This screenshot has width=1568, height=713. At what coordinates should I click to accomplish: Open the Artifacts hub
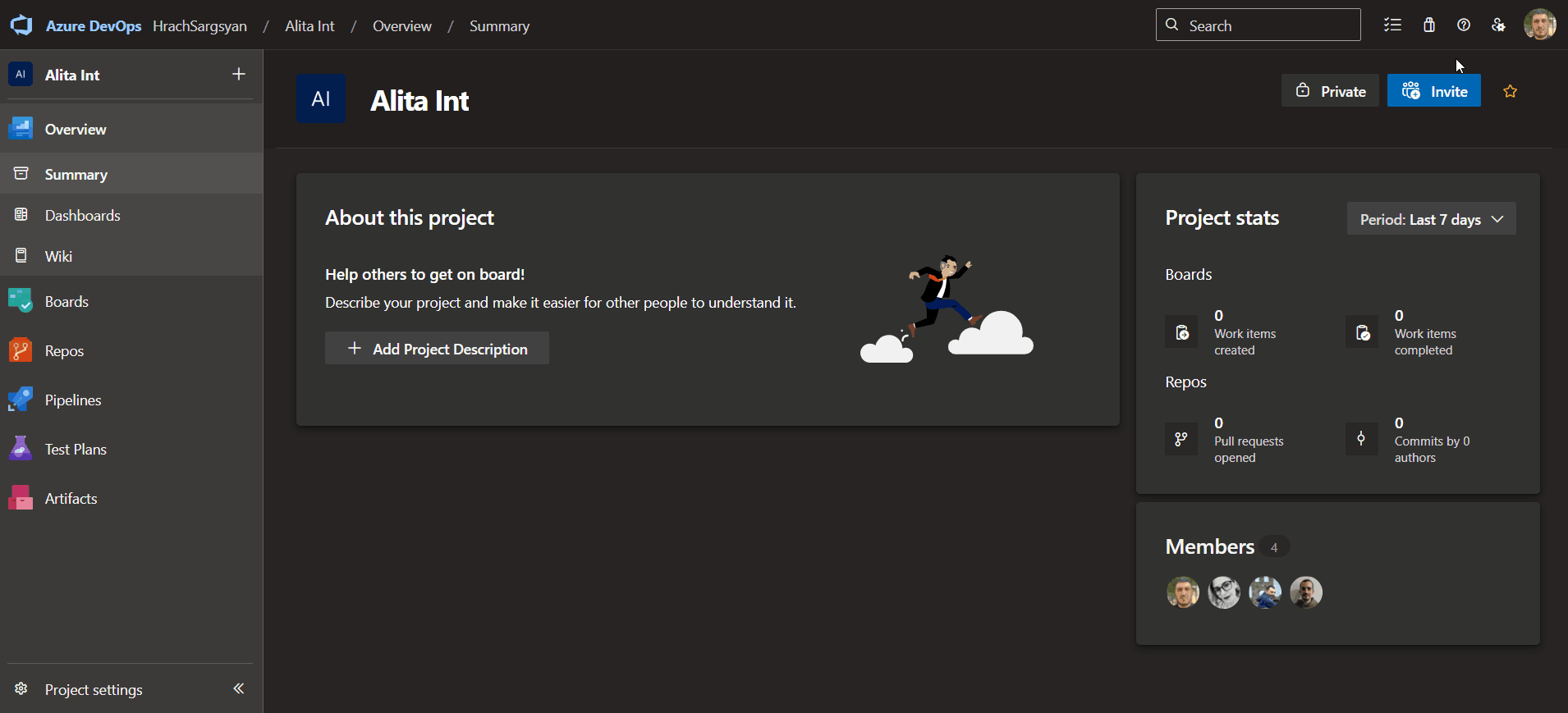point(131,498)
